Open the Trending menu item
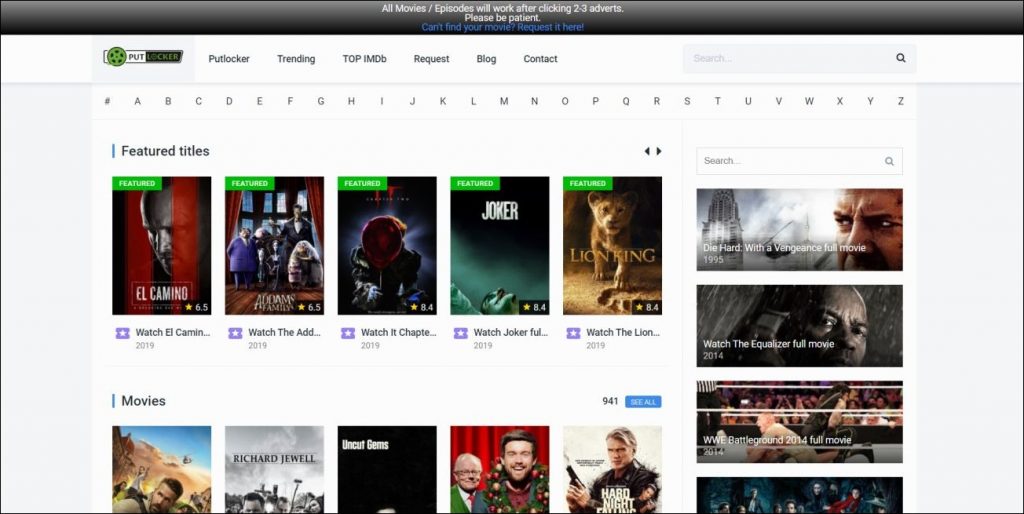 click(296, 59)
